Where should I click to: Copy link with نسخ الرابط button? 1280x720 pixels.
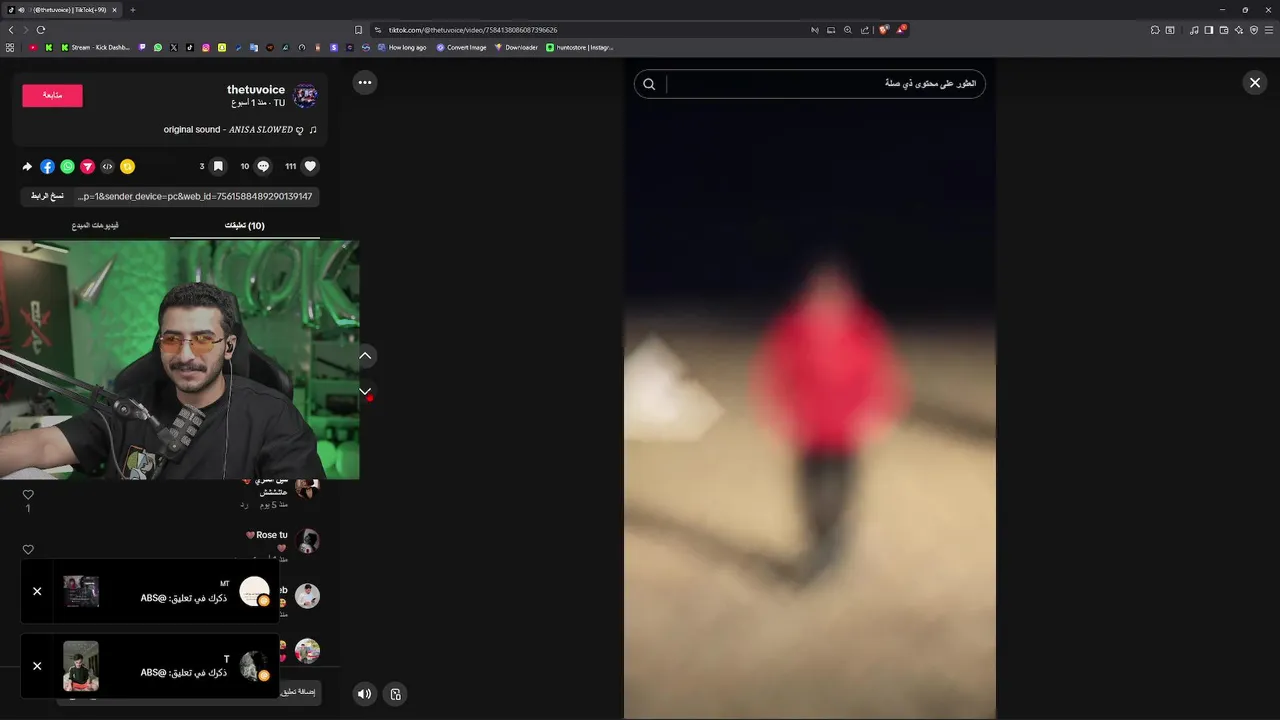47,196
